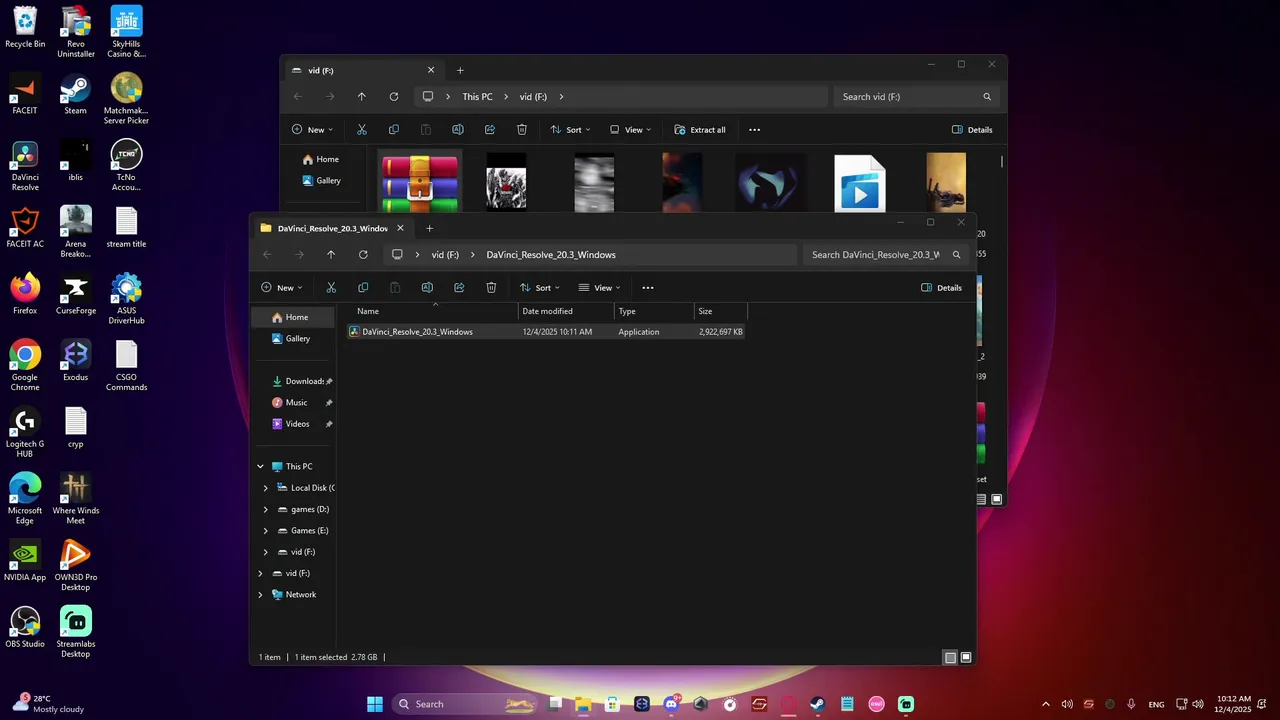Toggle Details pane in vid (F:) window
1280x720 pixels.
tap(972, 130)
